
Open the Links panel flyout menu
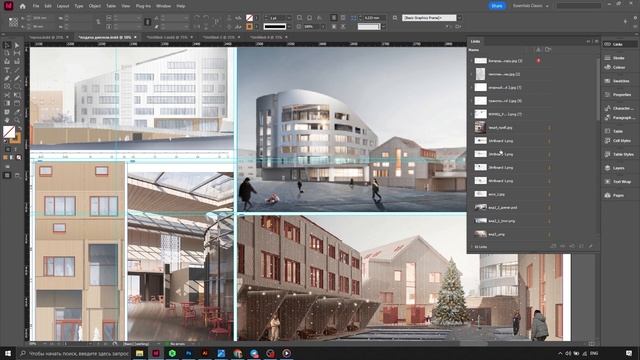point(596,42)
